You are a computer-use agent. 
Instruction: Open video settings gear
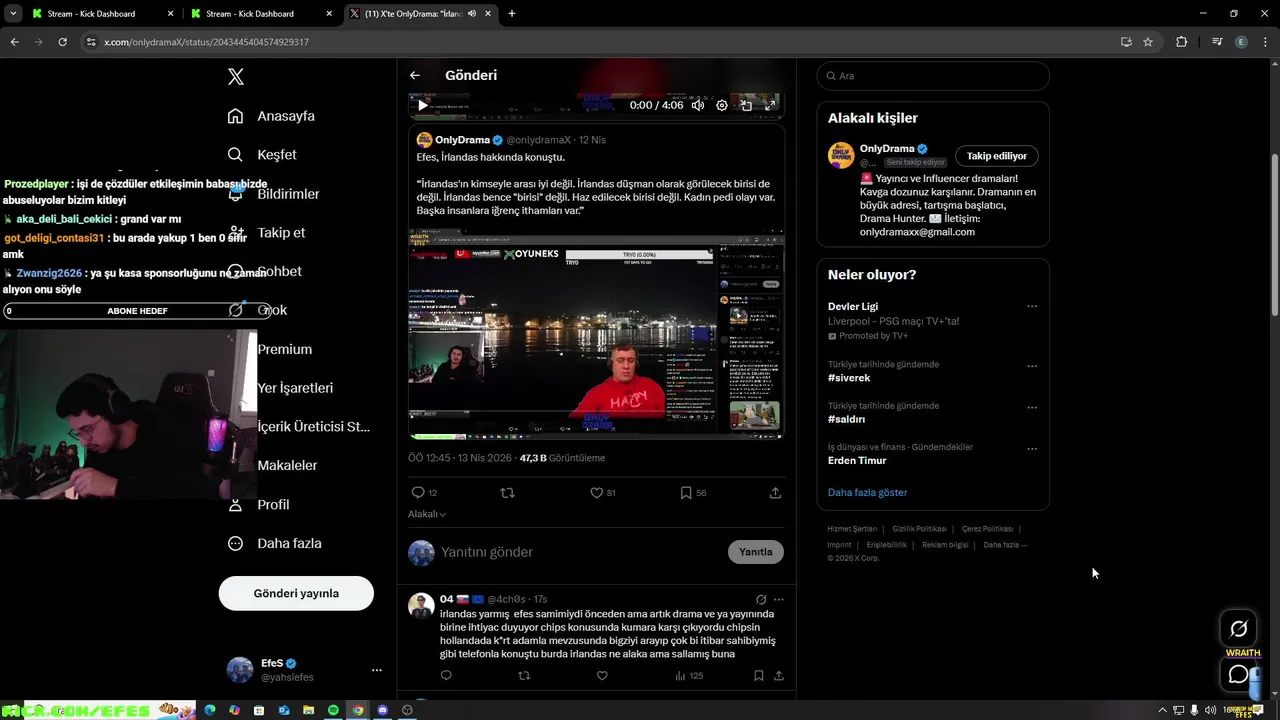pos(722,105)
